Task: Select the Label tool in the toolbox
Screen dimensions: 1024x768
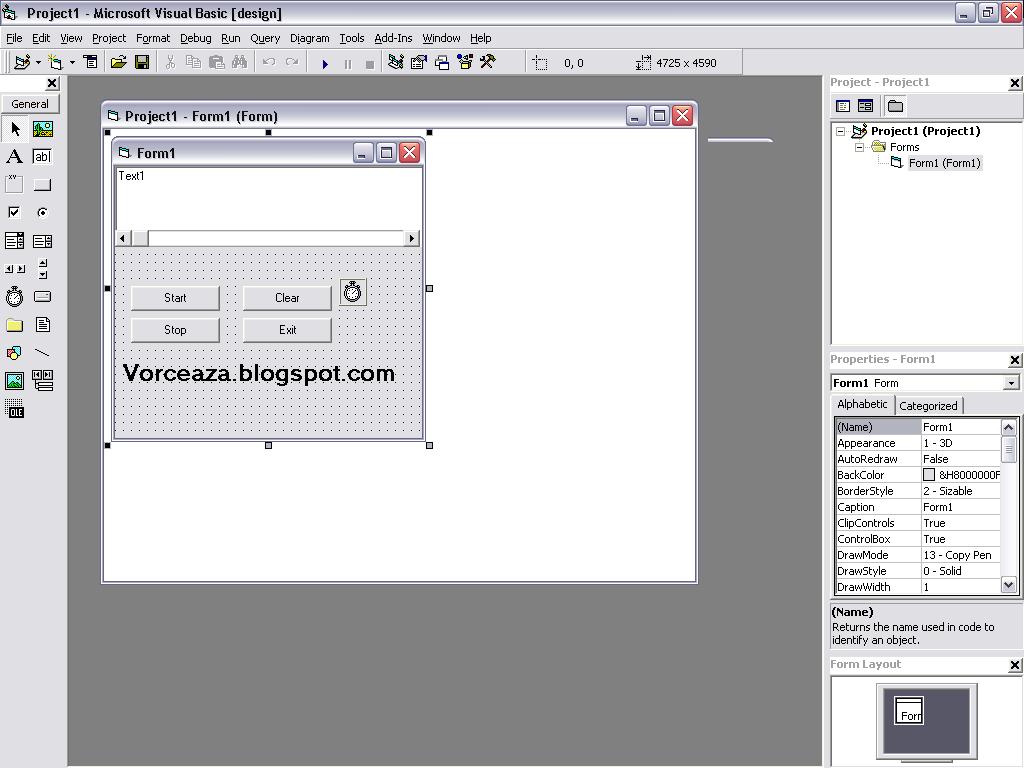Action: click(x=14, y=157)
